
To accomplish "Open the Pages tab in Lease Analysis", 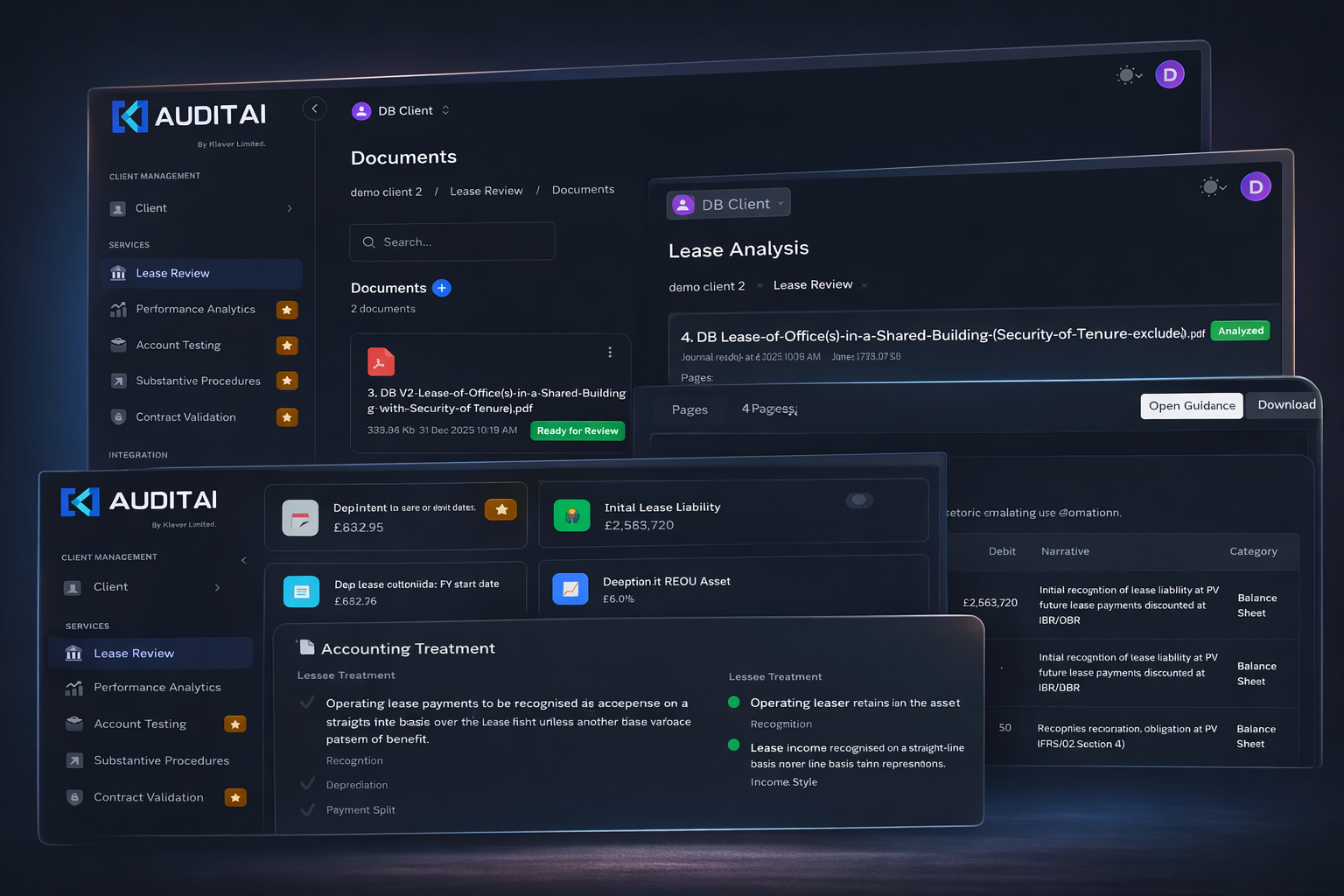I will (689, 409).
